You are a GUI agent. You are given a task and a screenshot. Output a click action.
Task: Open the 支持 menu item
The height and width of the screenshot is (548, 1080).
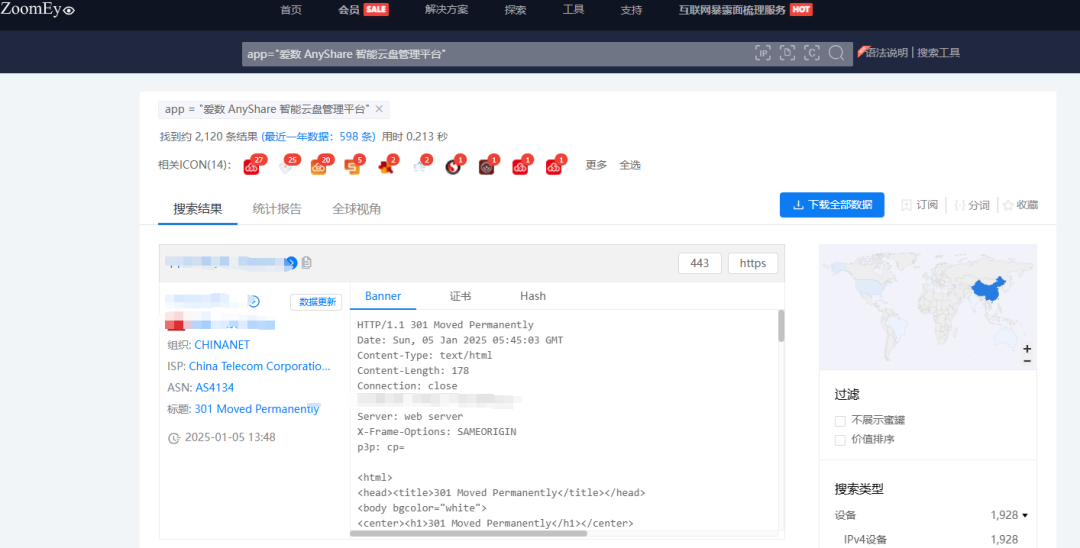click(x=631, y=10)
